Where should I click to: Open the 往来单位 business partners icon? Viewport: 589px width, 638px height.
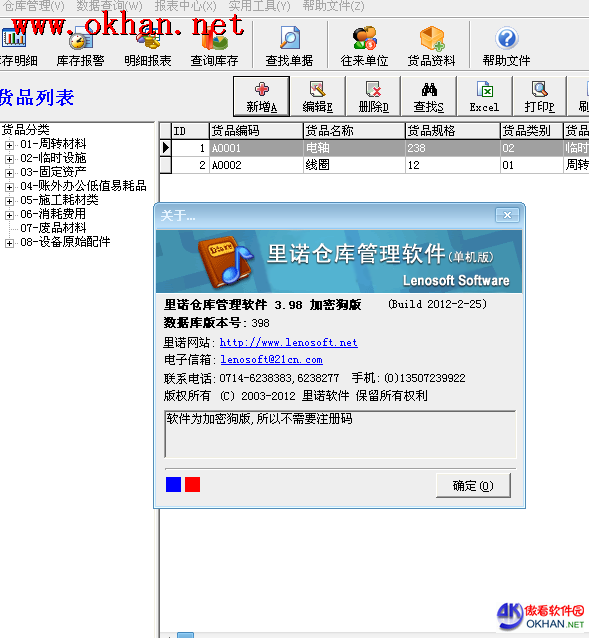364,48
